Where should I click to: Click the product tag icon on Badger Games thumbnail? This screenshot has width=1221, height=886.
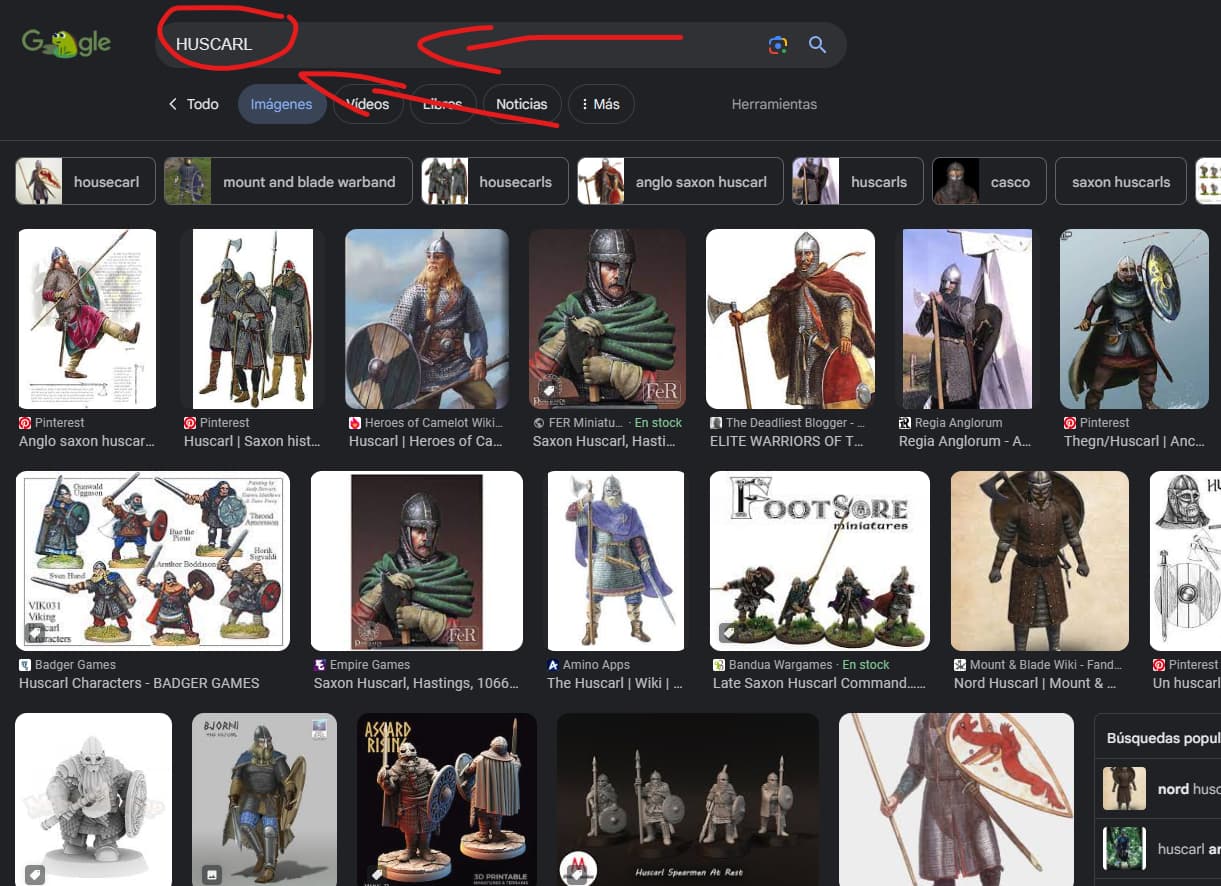(34, 633)
